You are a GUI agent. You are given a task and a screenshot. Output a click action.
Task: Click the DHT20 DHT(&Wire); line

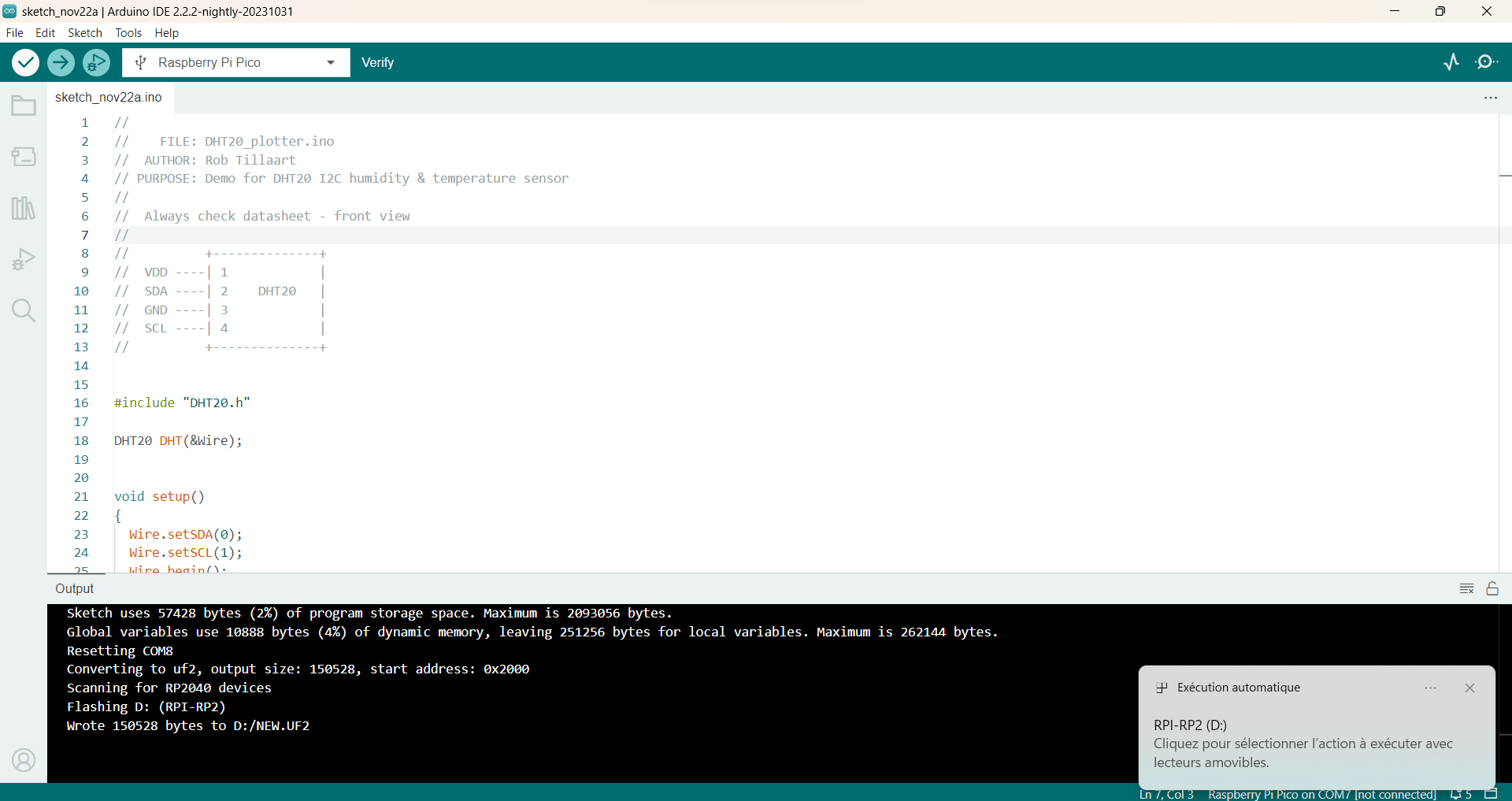(x=179, y=441)
